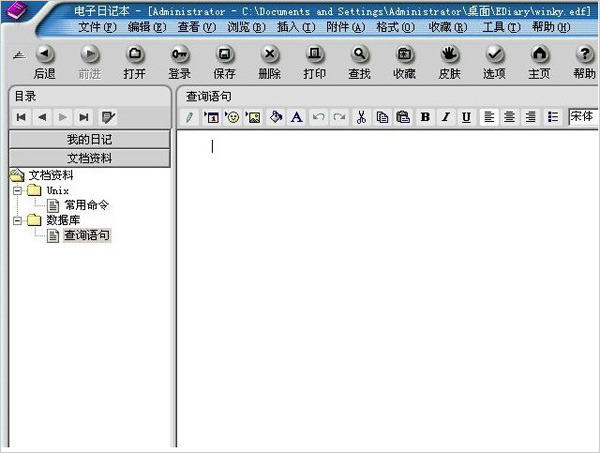This screenshot has width=600, height=453.
Task: Open the 帮助(H) menu
Action: pos(551,27)
